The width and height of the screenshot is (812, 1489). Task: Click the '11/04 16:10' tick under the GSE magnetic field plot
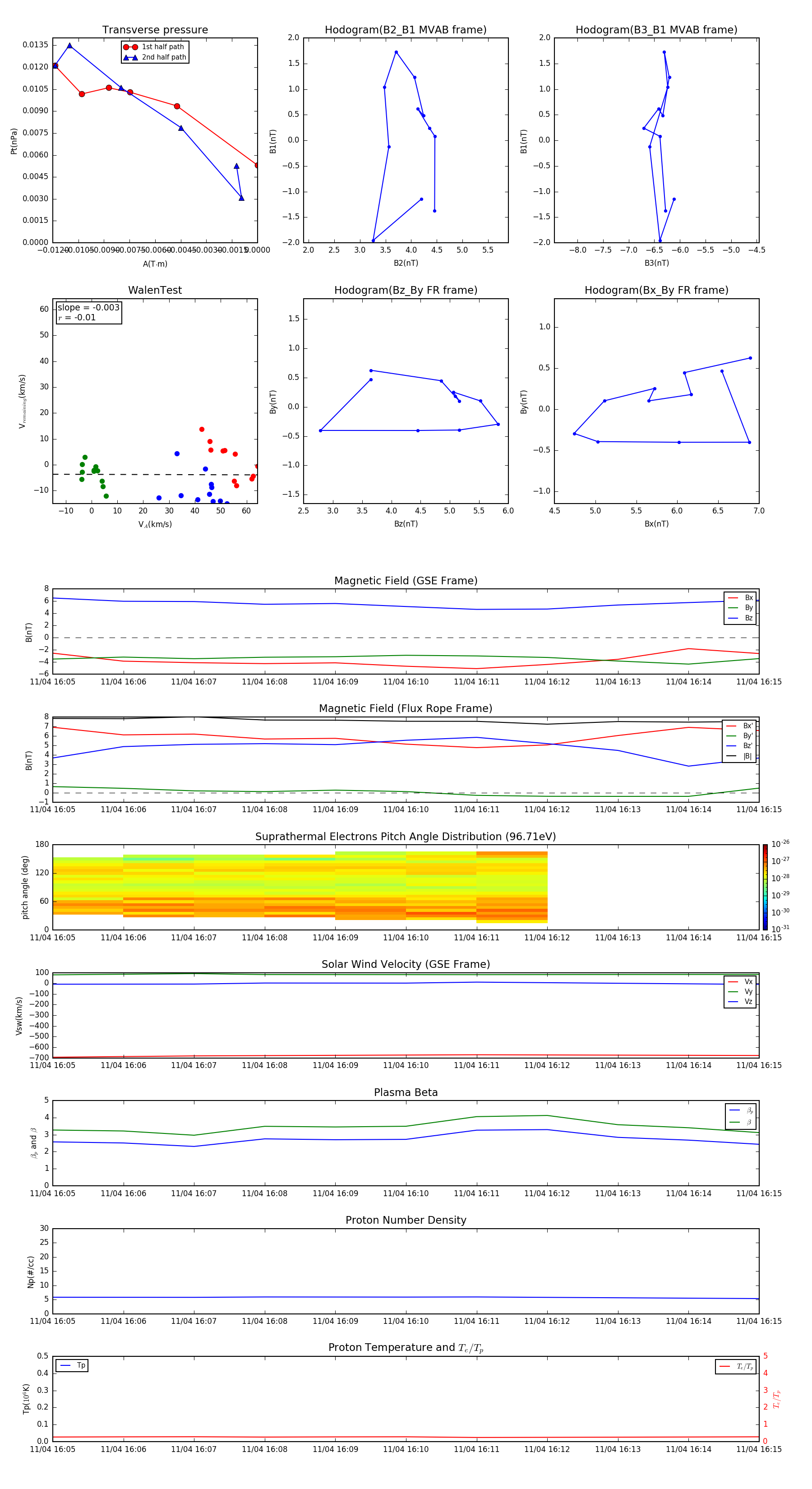tap(406, 681)
